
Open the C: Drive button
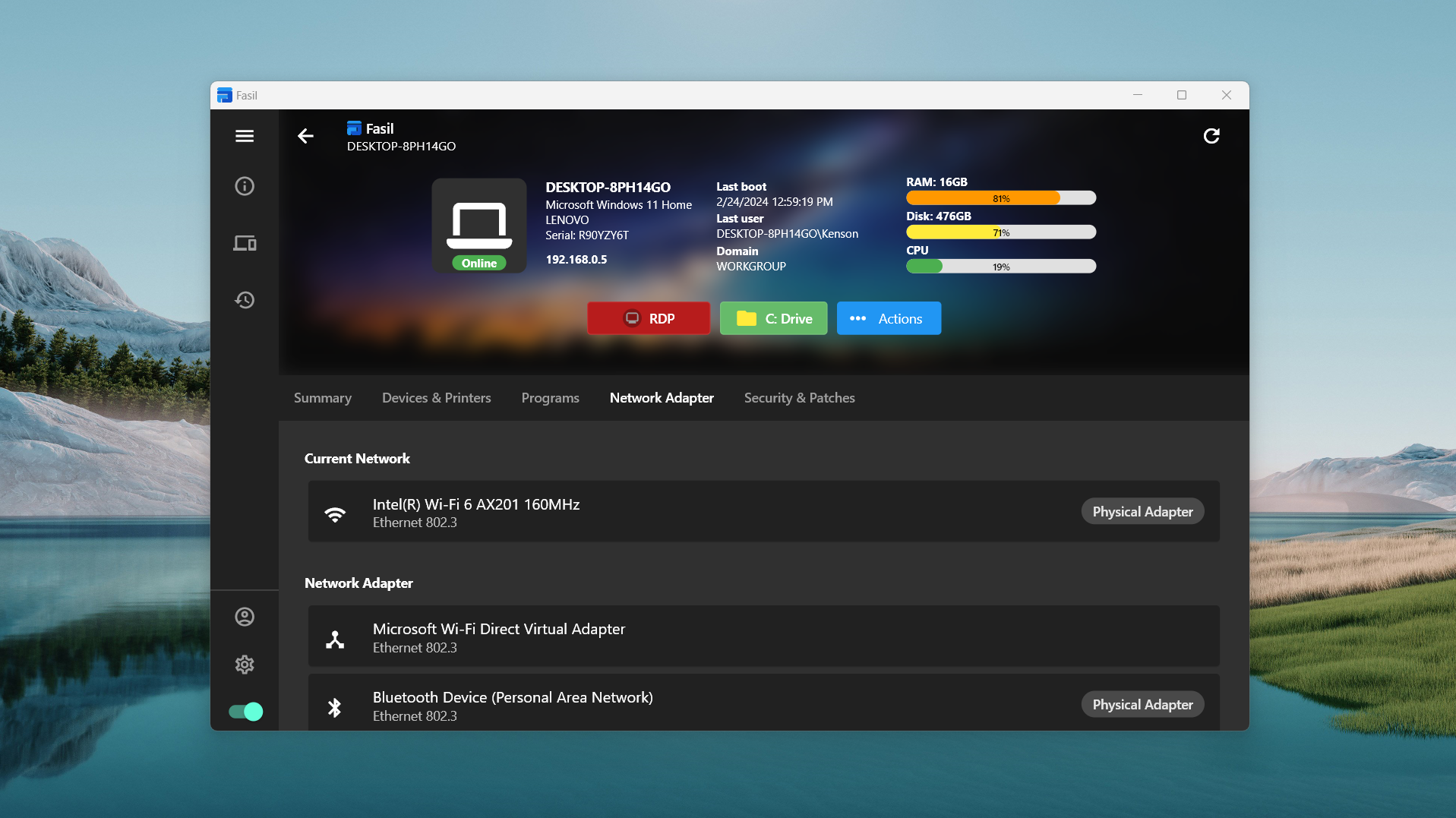click(x=773, y=318)
